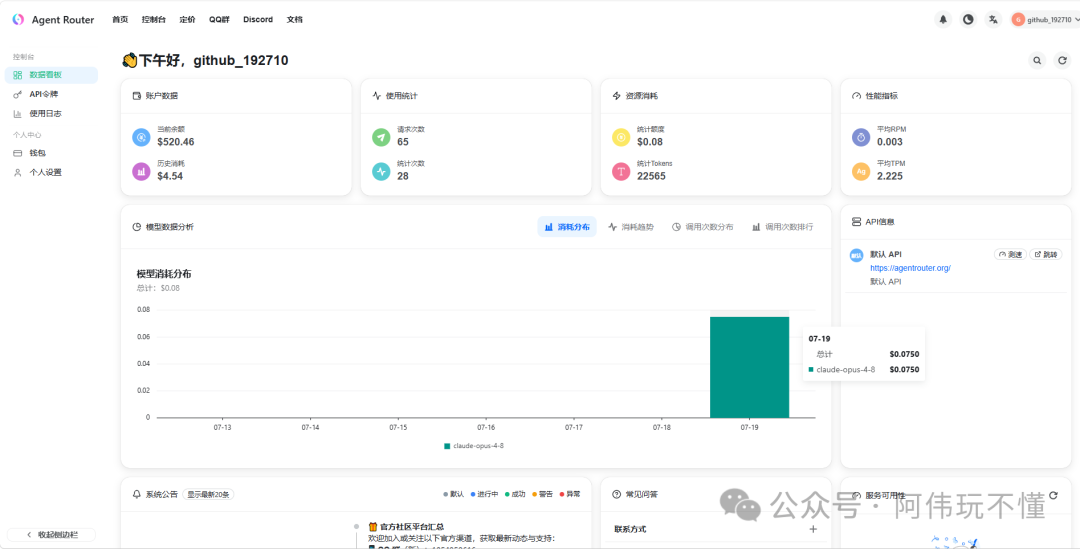Image resolution: width=1080 pixels, height=549 pixels.
Task: Open 控制台 in top navigation
Action: [x=154, y=19]
